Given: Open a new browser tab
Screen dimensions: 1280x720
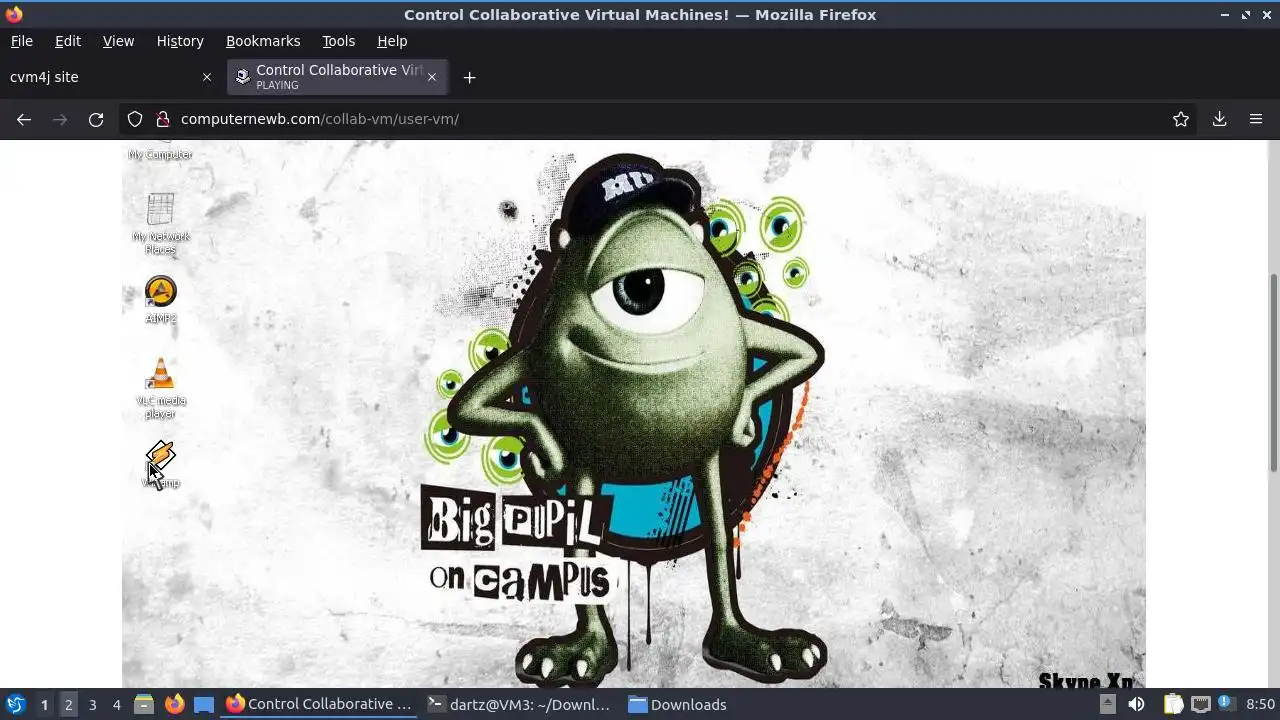Looking at the screenshot, I should tap(469, 77).
